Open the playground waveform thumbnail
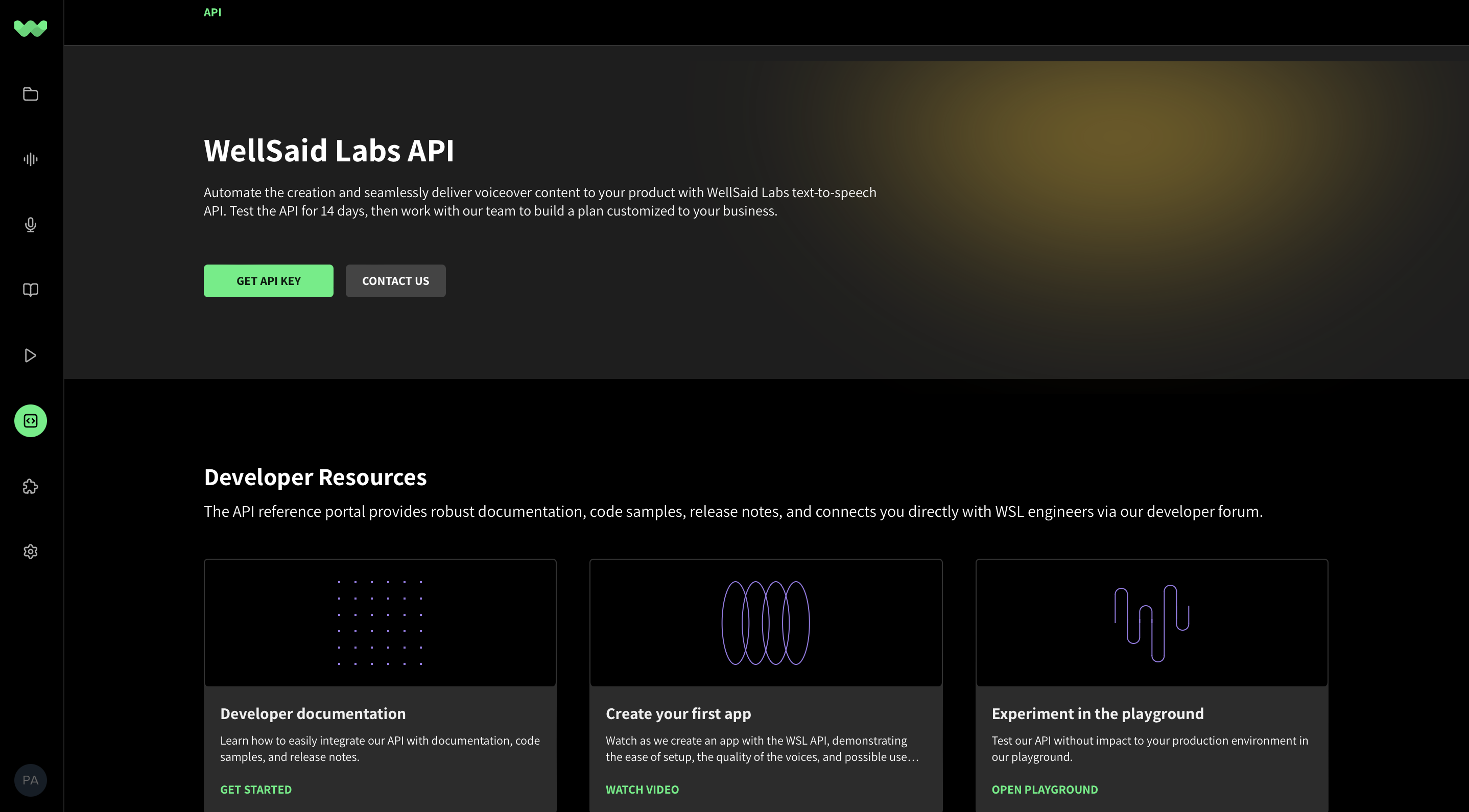The height and width of the screenshot is (812, 1469). (1152, 623)
